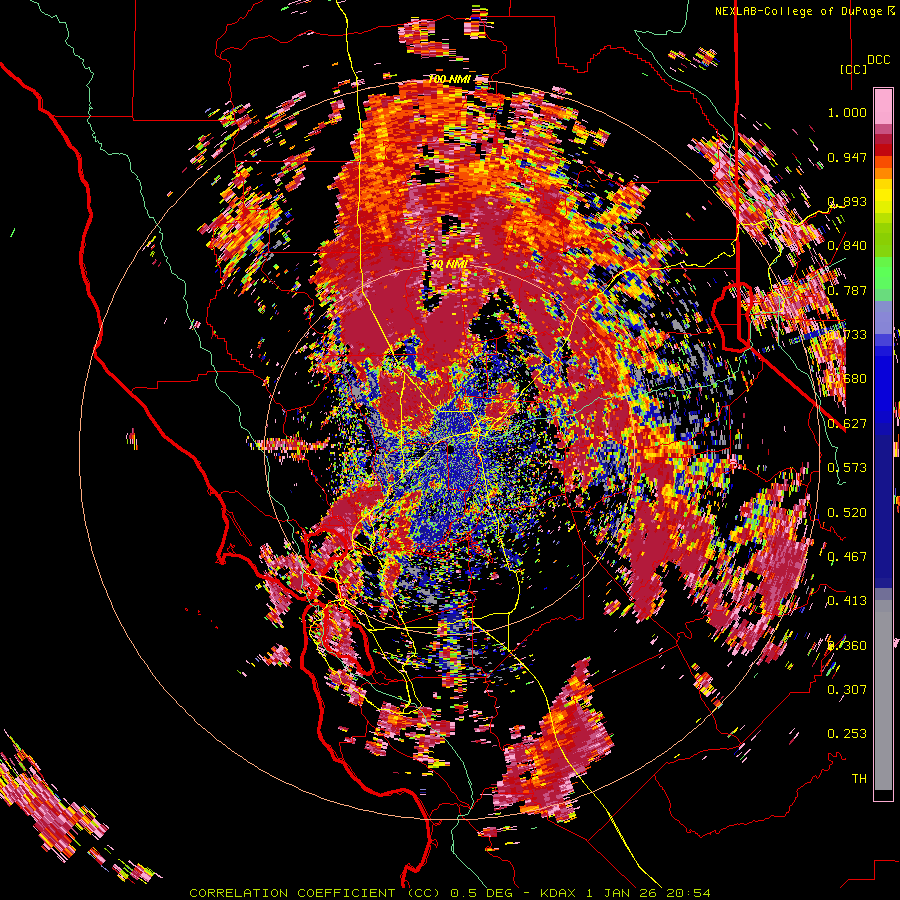This screenshot has width=900, height=900.
Task: Select the 0.413 legend value
Action: 847,601
